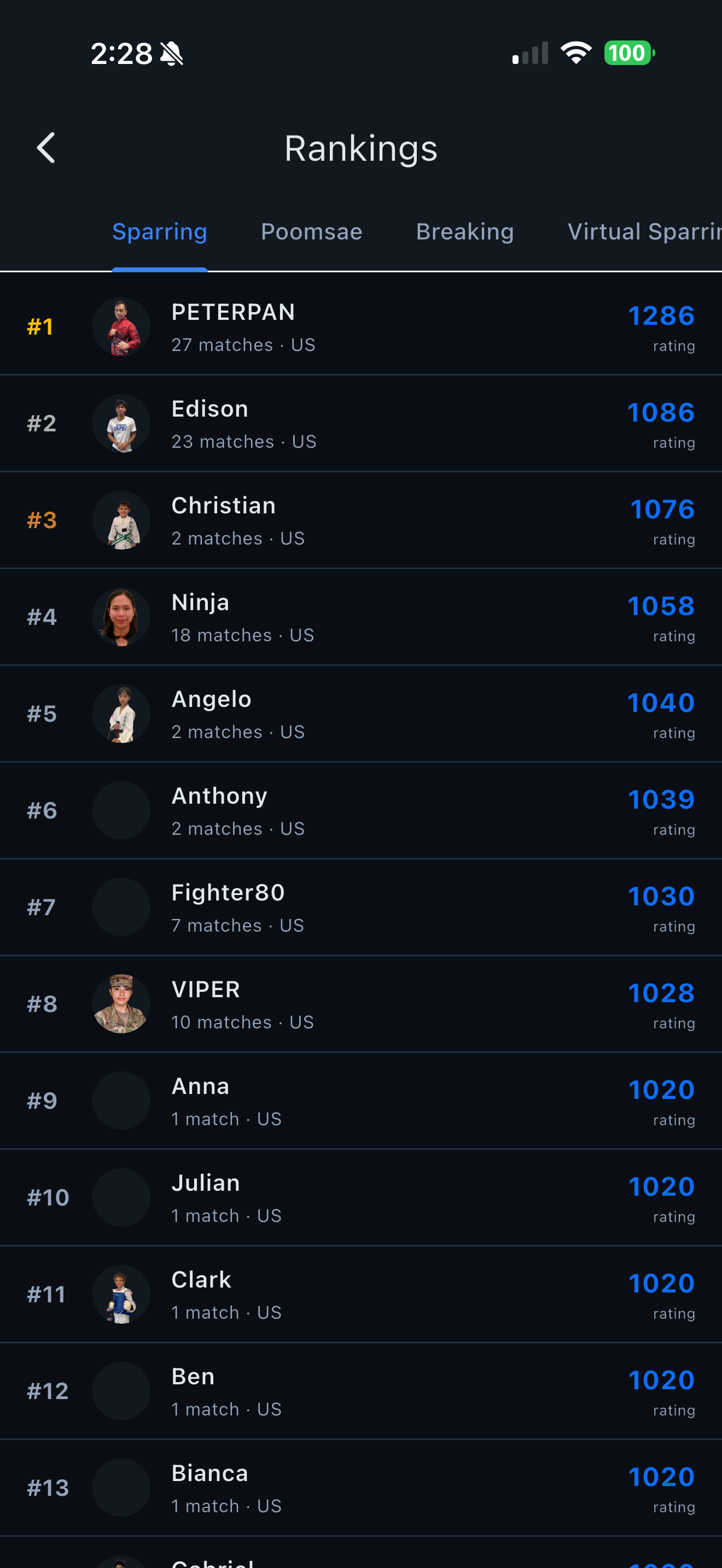
Task: Select the Sparring tab
Action: [x=160, y=232]
